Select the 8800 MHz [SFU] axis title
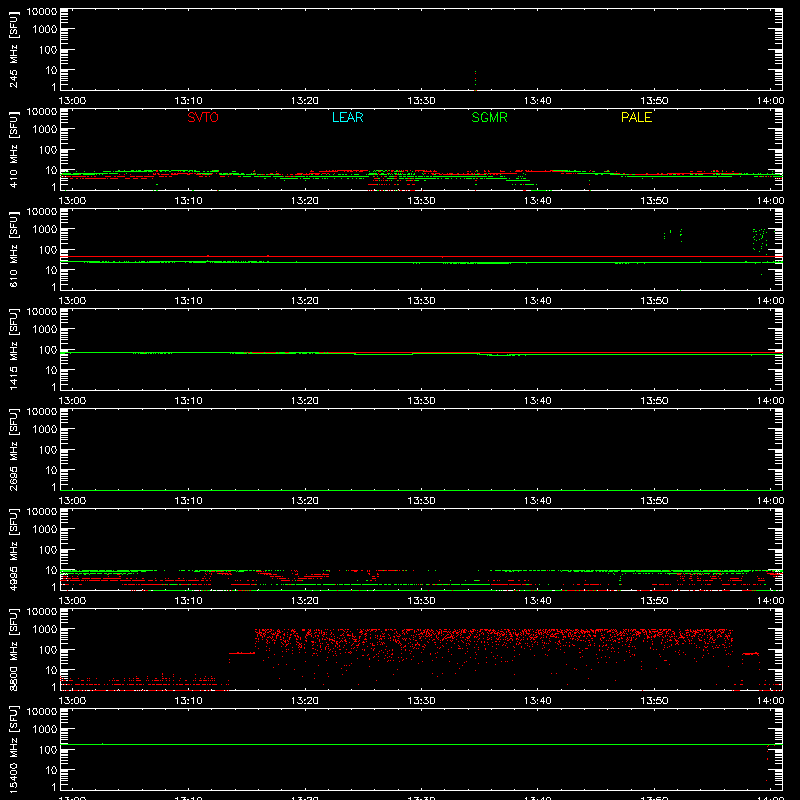Image resolution: width=800 pixels, height=800 pixels. pos(14,649)
